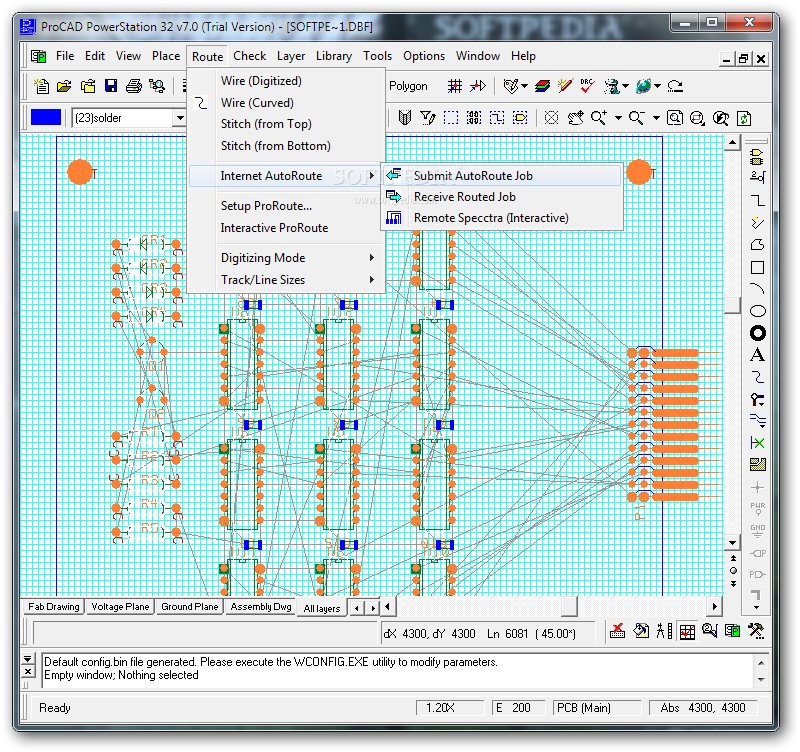Image resolution: width=800 pixels, height=752 pixels.
Task: Select the text 'A' tool
Action: pos(758,355)
